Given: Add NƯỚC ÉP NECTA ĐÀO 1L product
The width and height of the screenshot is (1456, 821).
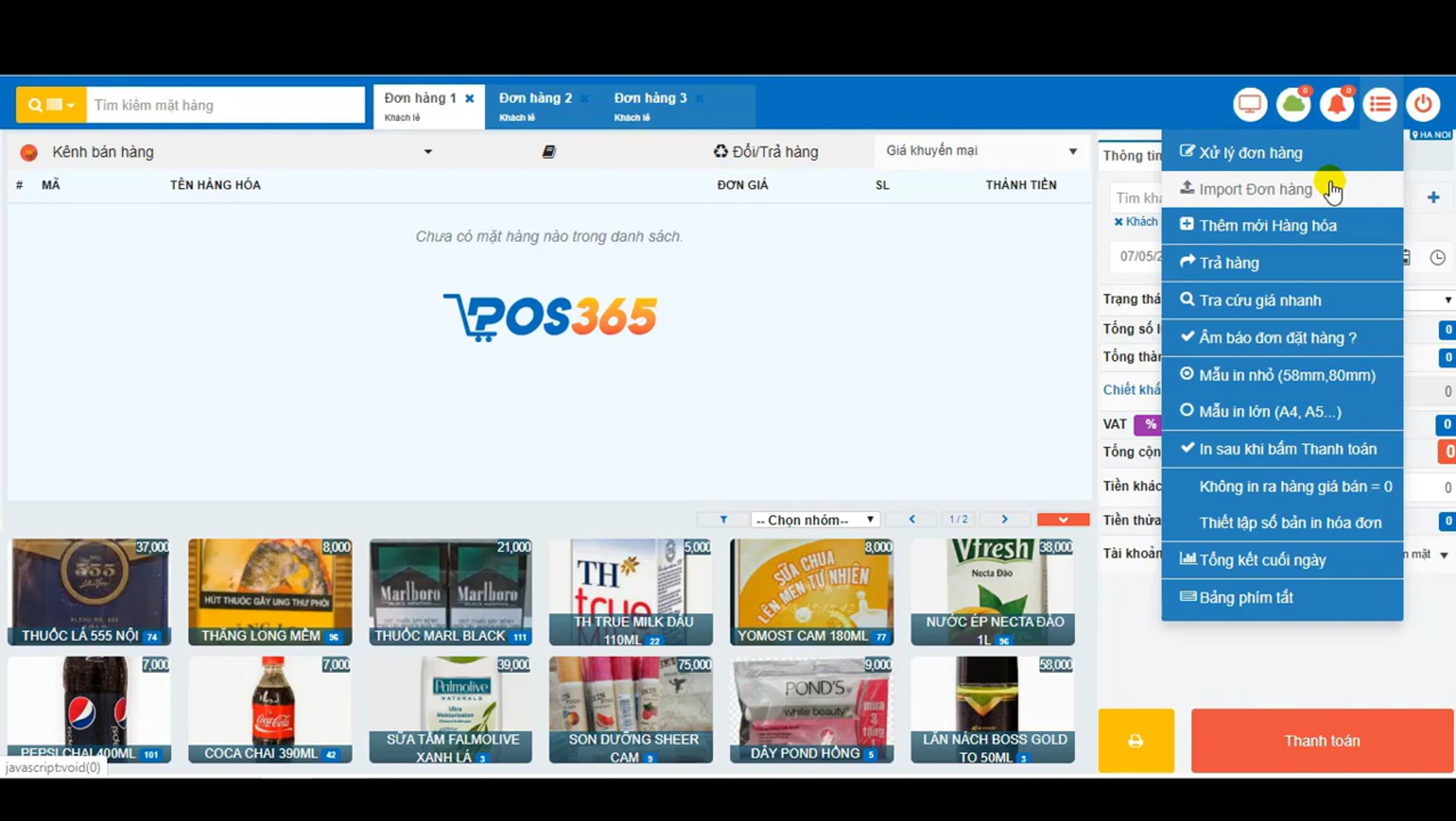Looking at the screenshot, I should [x=993, y=592].
